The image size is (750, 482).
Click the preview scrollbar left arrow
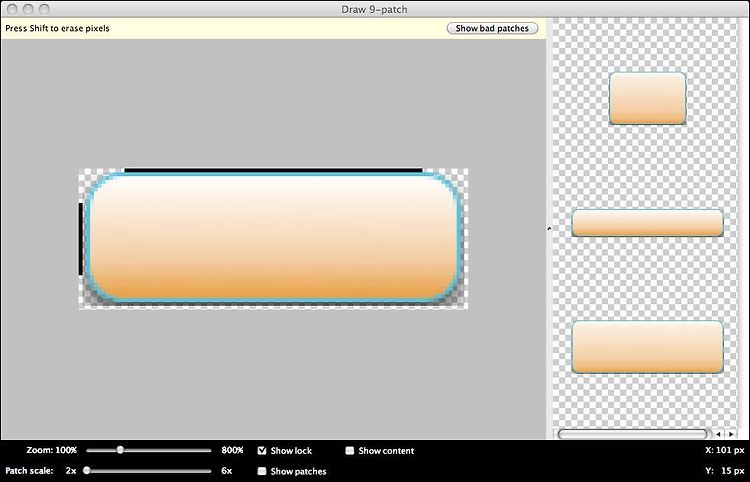pos(718,434)
